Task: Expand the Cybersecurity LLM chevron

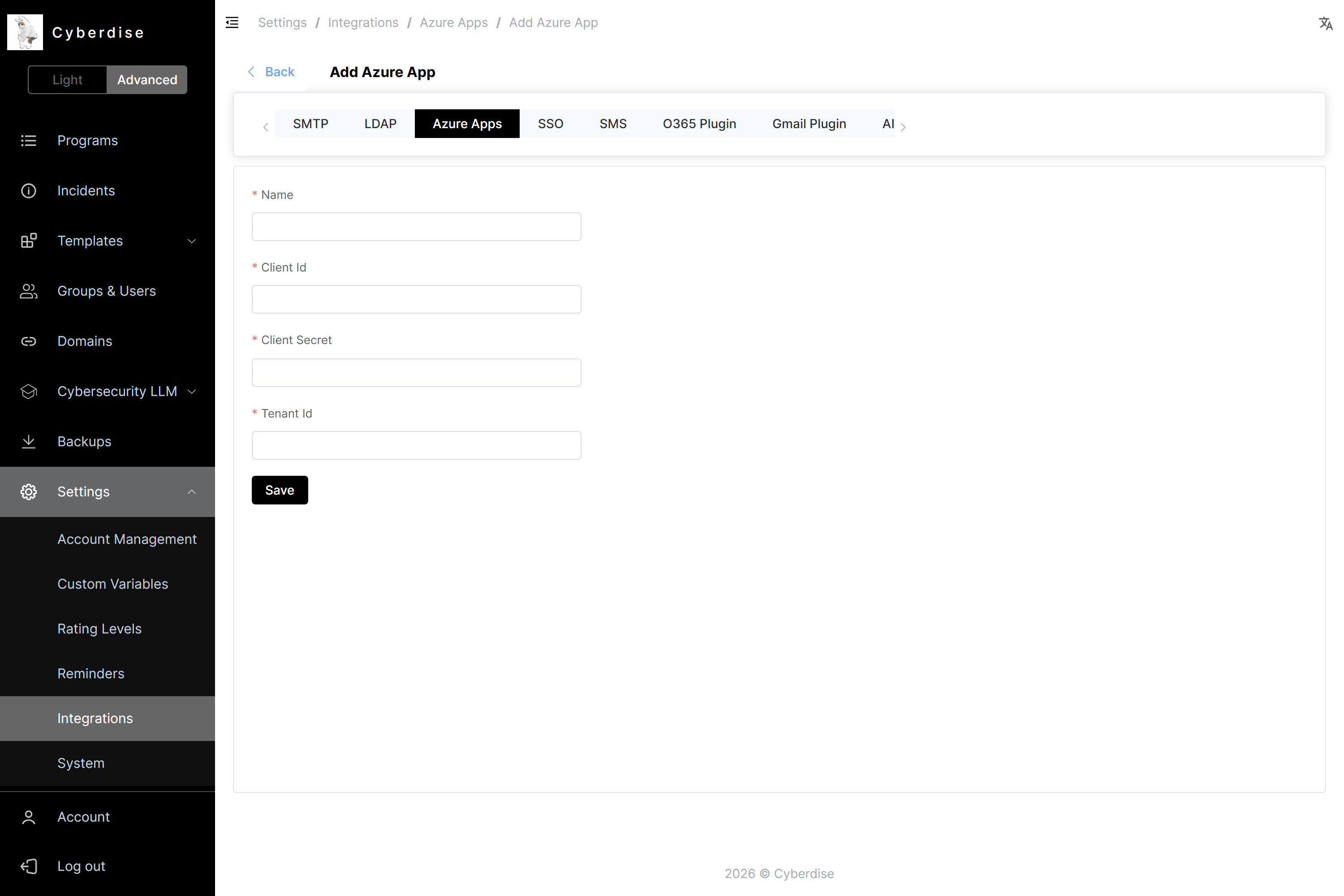Action: 192,392
